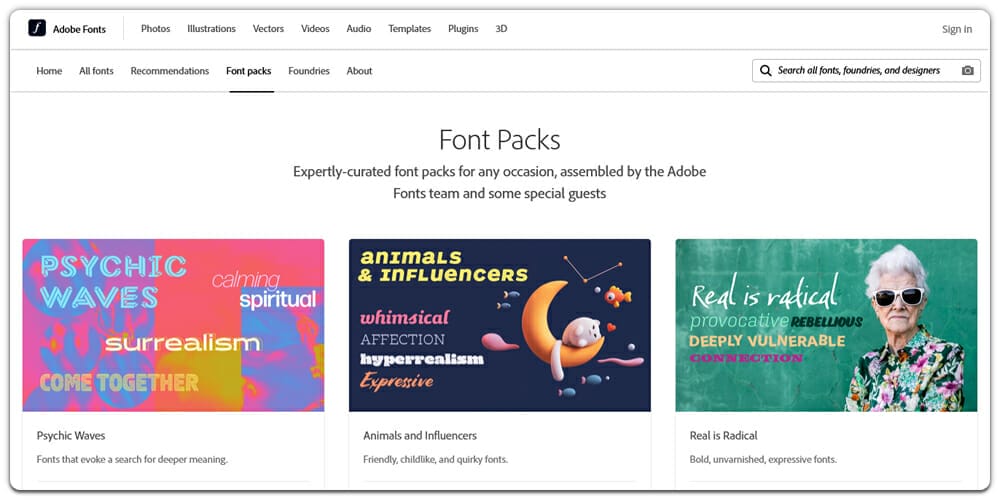Select the Font packs tab
Image resolution: width=1000 pixels, height=500 pixels.
click(249, 71)
